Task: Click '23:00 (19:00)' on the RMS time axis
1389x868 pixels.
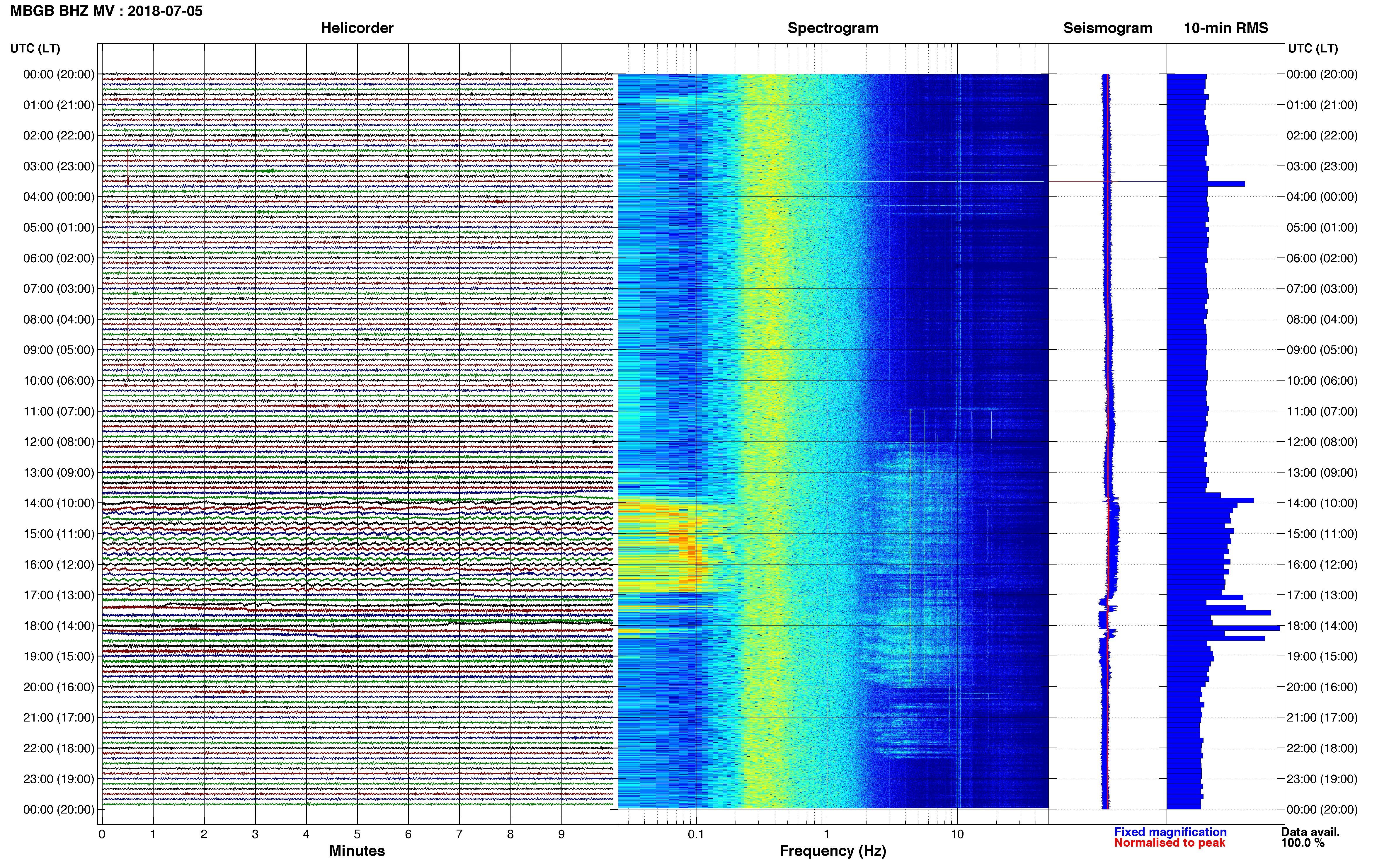Action: click(x=1322, y=779)
